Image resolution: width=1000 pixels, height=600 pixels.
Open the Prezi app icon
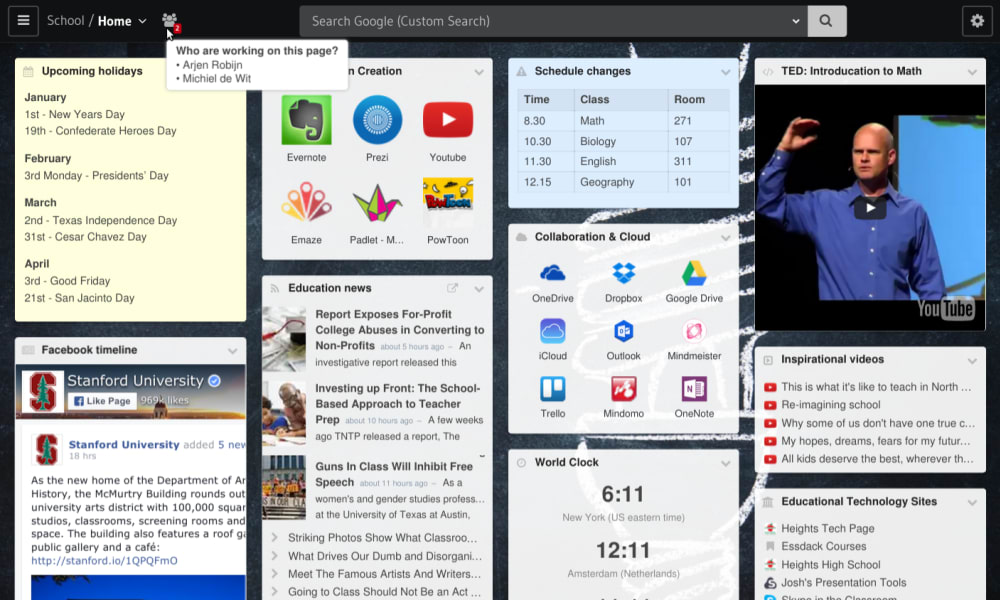377,120
